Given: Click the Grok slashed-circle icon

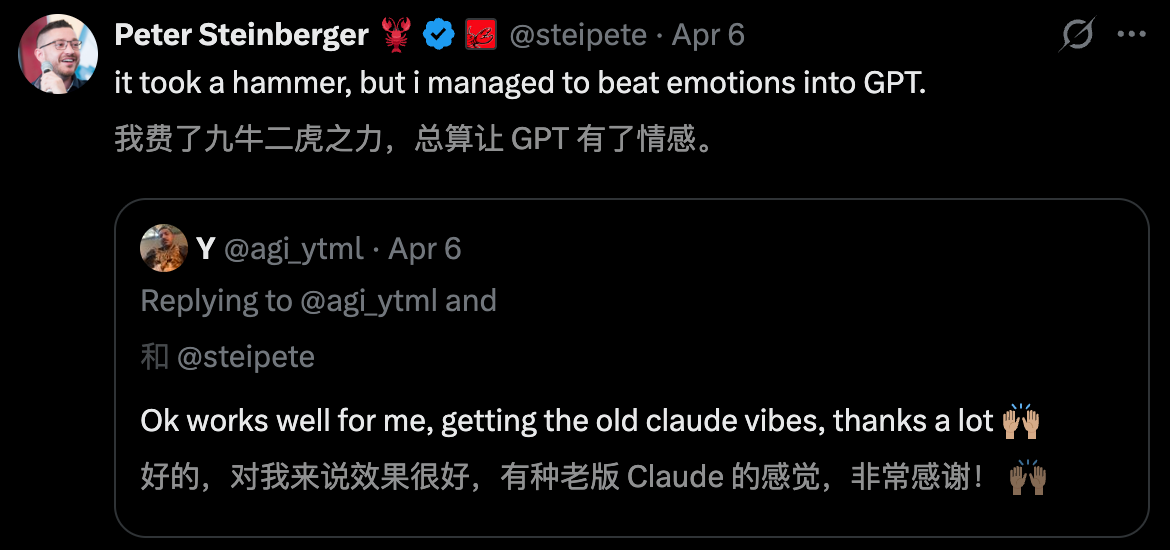Looking at the screenshot, I should click(x=1077, y=36).
